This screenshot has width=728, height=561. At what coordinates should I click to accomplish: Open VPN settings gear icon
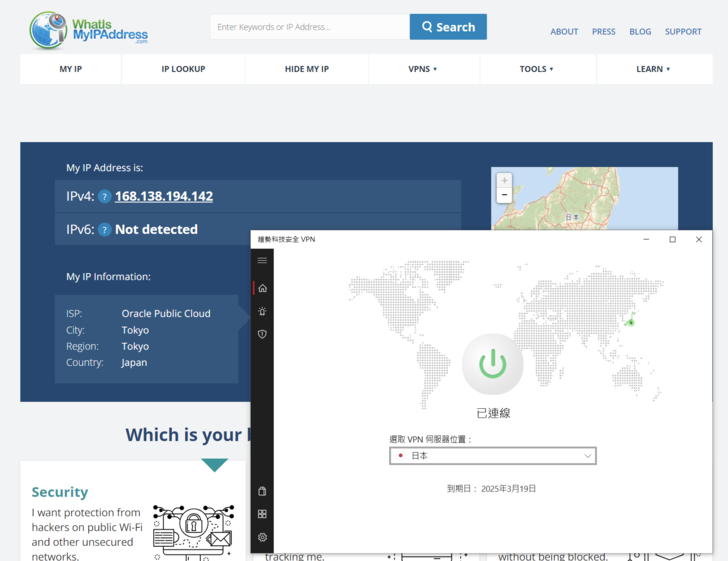(262, 537)
